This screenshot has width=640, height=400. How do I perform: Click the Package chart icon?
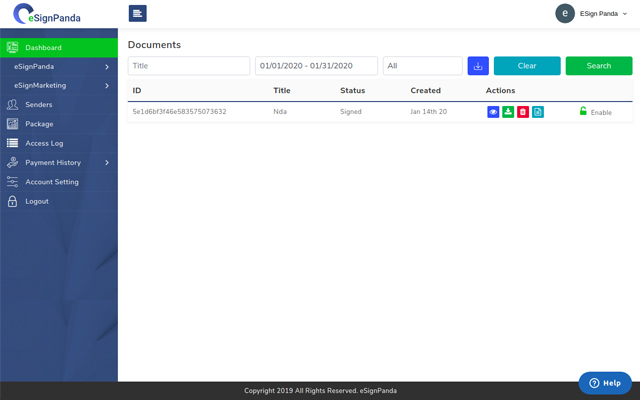[12, 124]
